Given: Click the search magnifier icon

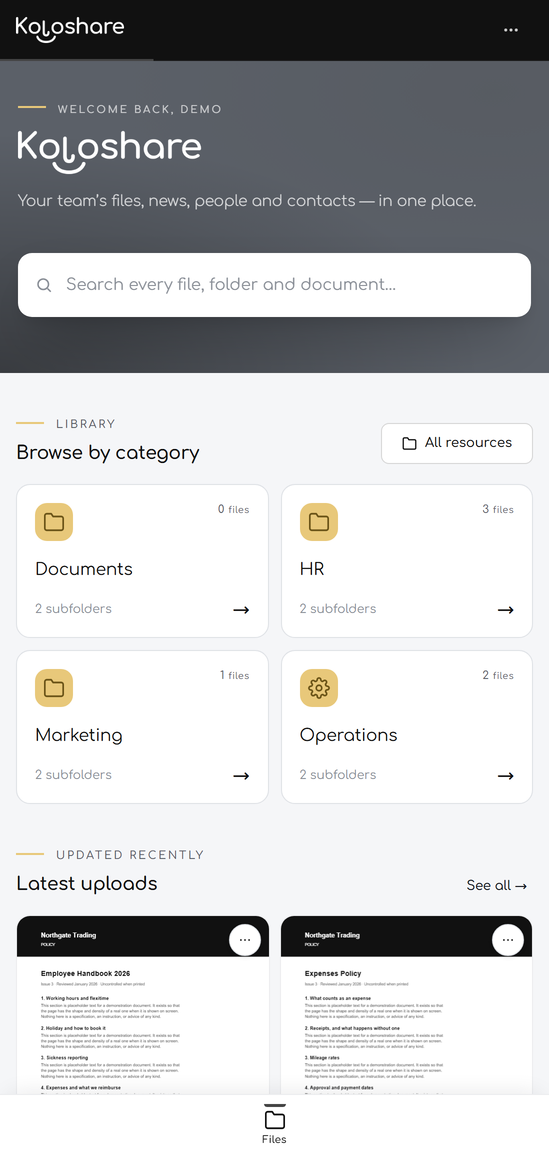Looking at the screenshot, I should (44, 285).
